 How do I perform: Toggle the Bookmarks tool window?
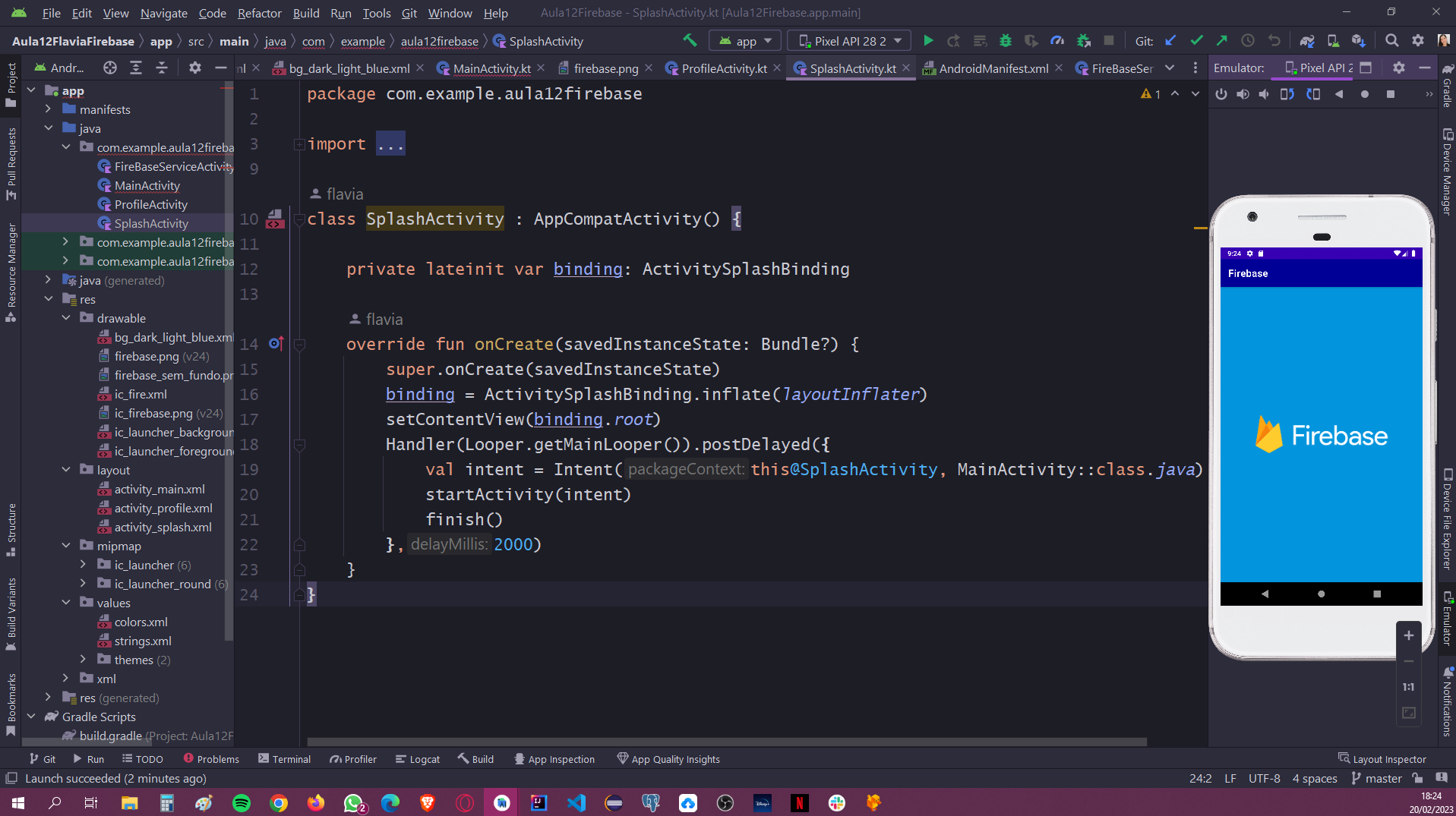pos(11,705)
